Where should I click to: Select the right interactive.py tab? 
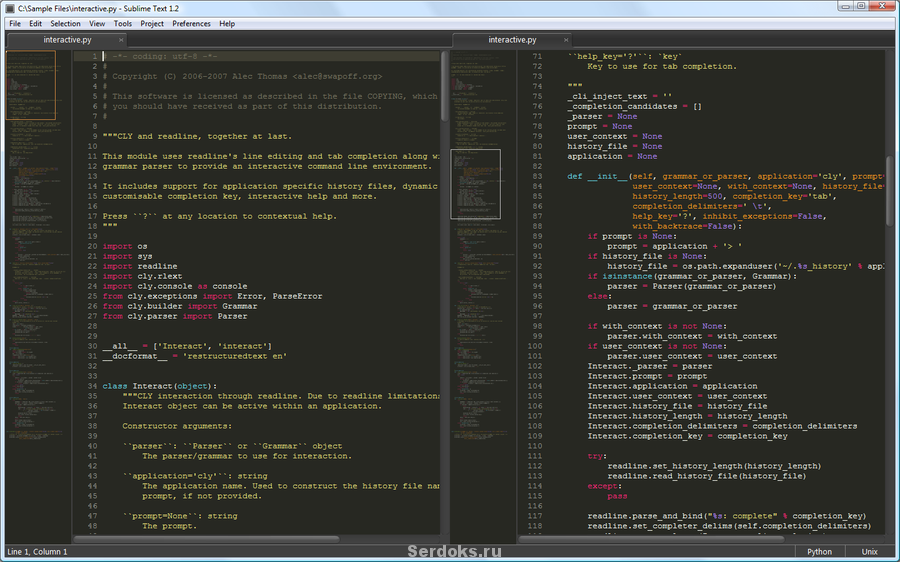512,40
